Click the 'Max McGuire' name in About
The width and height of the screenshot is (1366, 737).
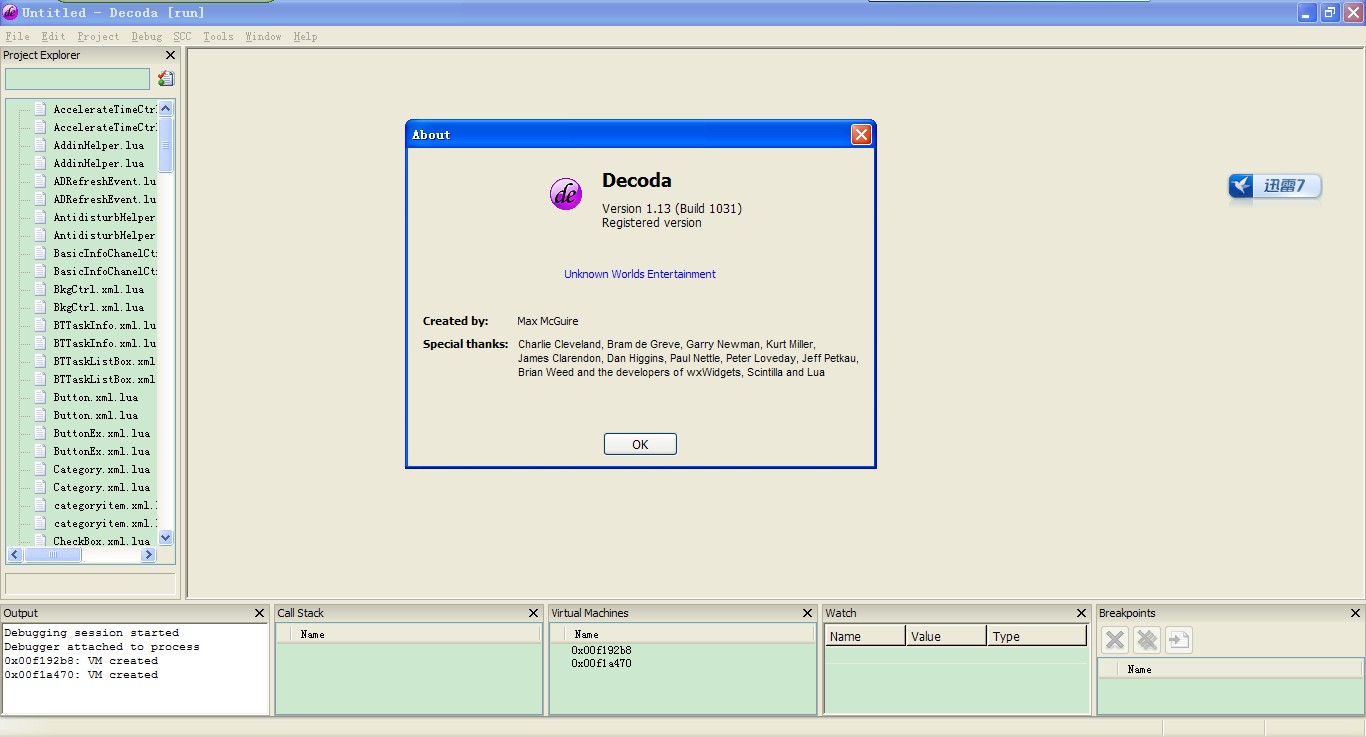pyautogui.click(x=548, y=321)
